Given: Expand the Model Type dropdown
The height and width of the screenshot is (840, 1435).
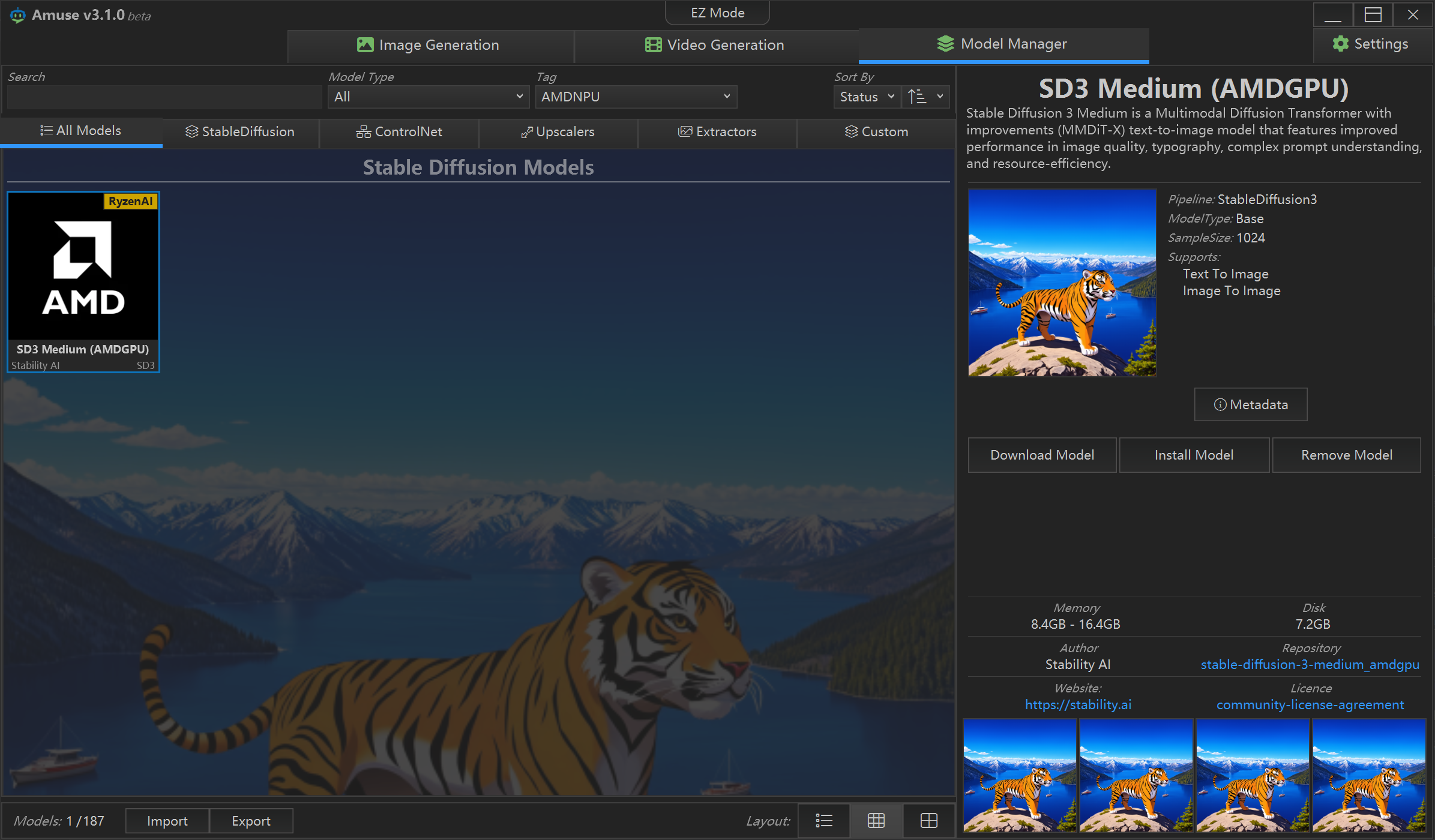Looking at the screenshot, I should [x=428, y=97].
